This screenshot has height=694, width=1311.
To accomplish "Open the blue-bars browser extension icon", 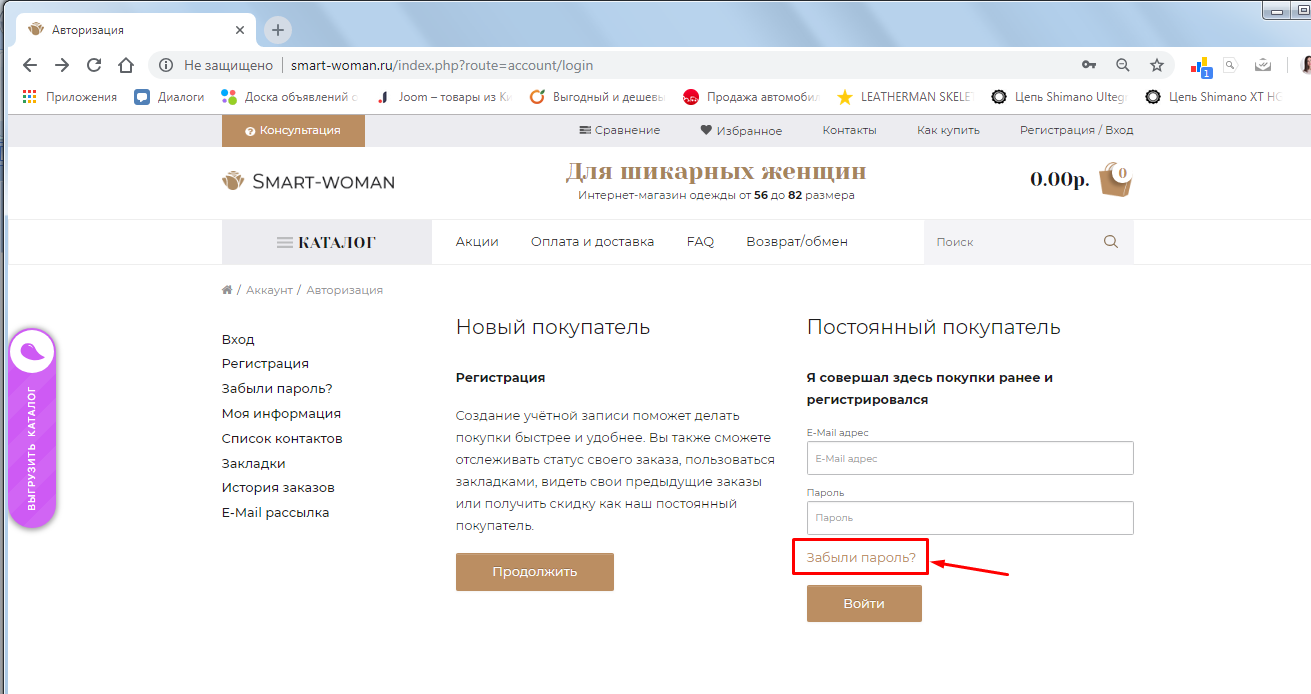I will pos(1200,66).
